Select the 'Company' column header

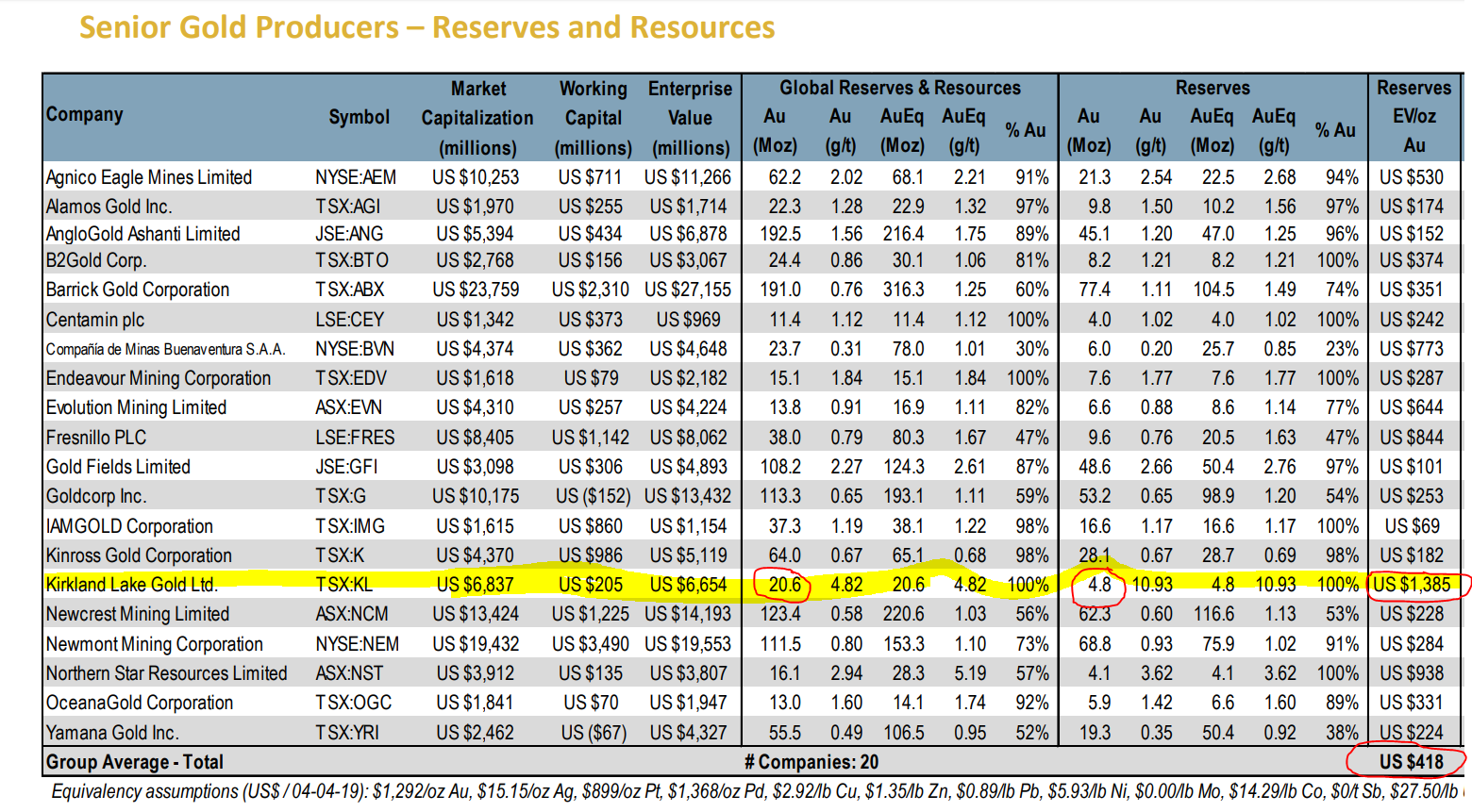(x=85, y=114)
